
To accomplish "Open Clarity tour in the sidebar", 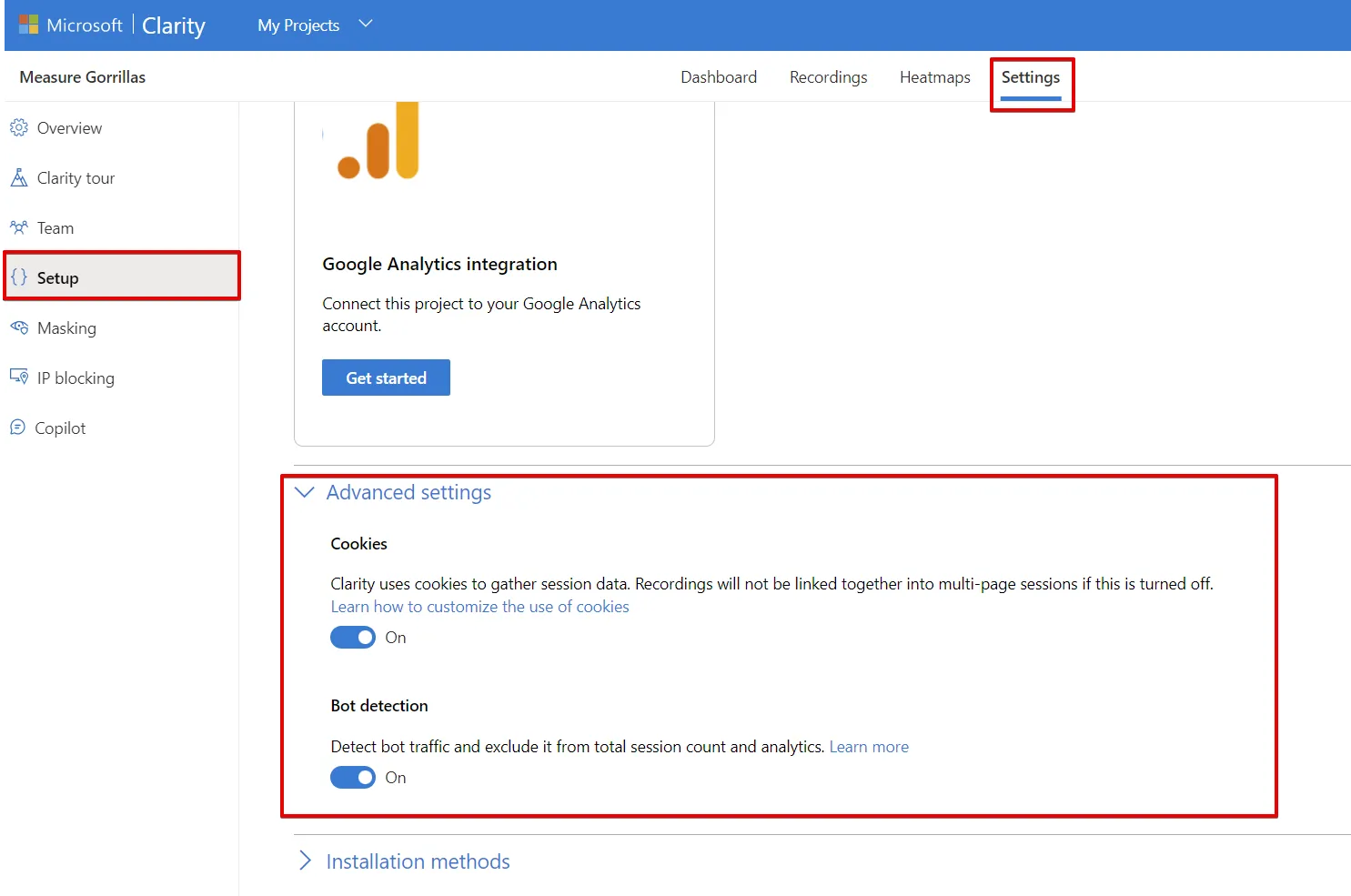I will [120, 178].
